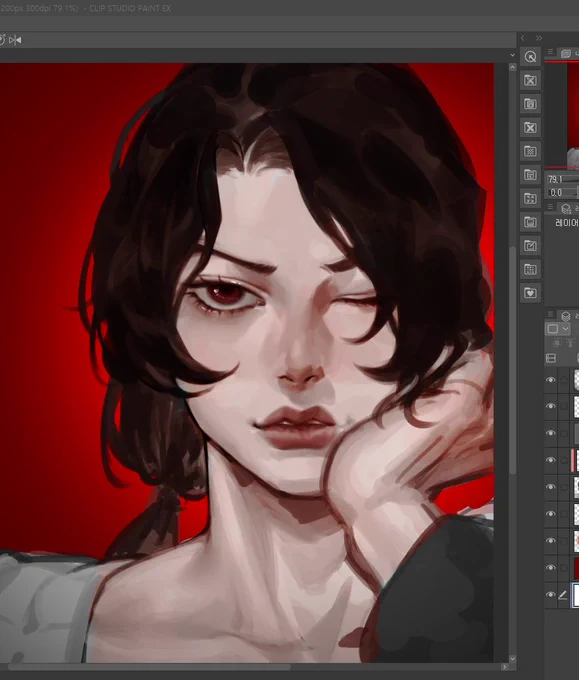
Task: Click the canvas horizontal scrollbar thumb
Action: tap(149, 667)
